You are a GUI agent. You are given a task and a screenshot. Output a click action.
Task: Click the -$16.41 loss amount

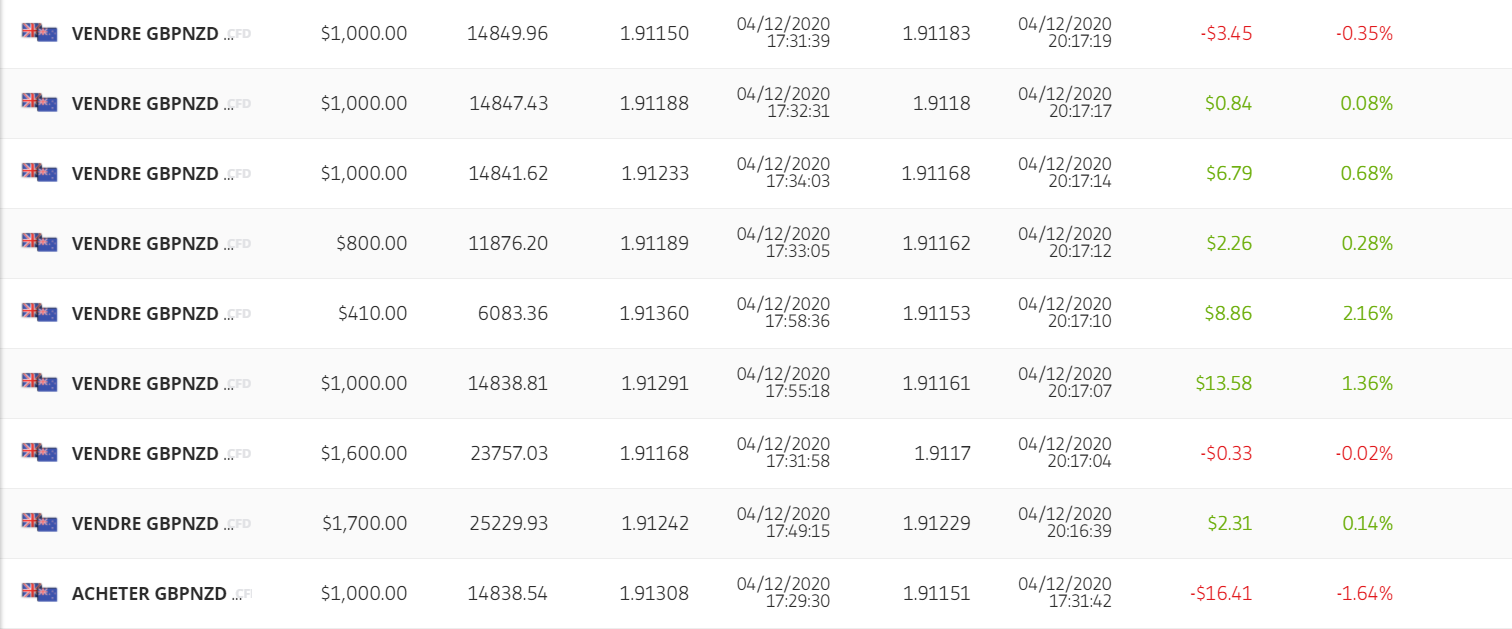tap(1221, 593)
